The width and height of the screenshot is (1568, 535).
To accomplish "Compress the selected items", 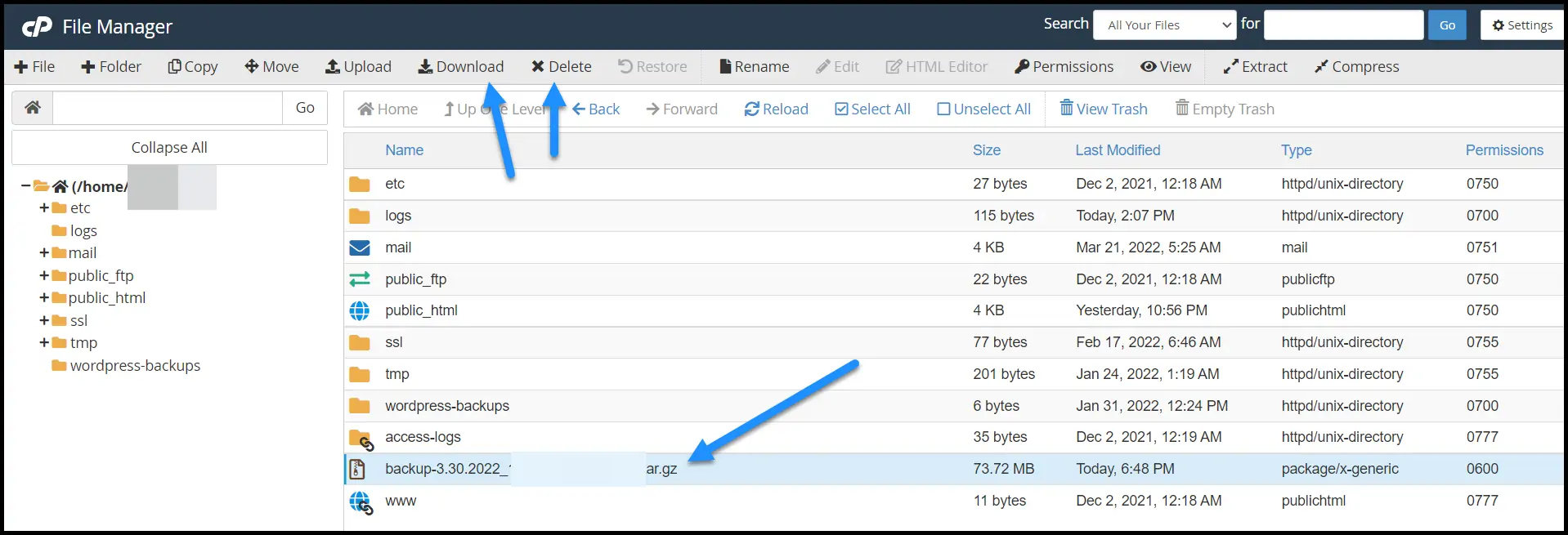I will [x=1356, y=67].
